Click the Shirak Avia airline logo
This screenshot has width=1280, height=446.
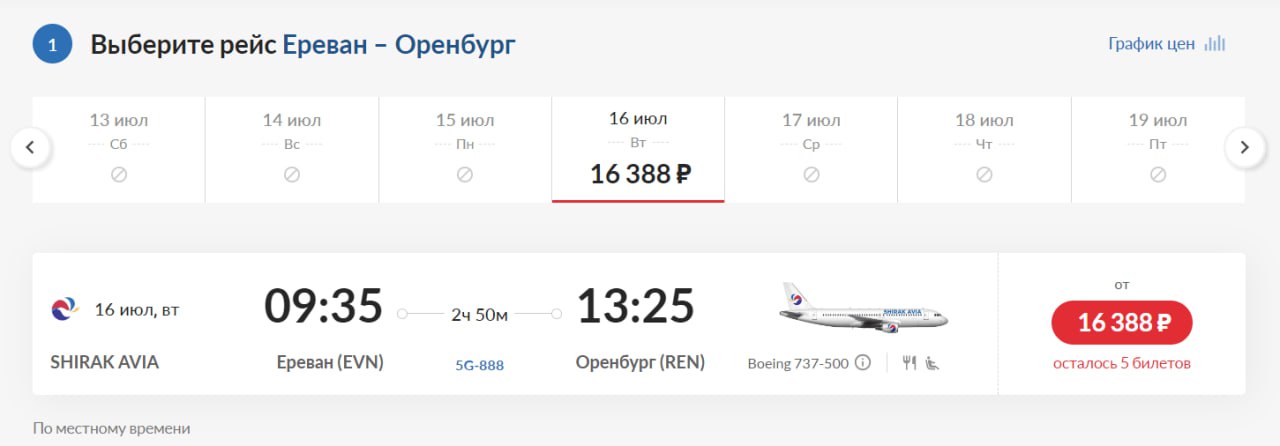click(64, 309)
